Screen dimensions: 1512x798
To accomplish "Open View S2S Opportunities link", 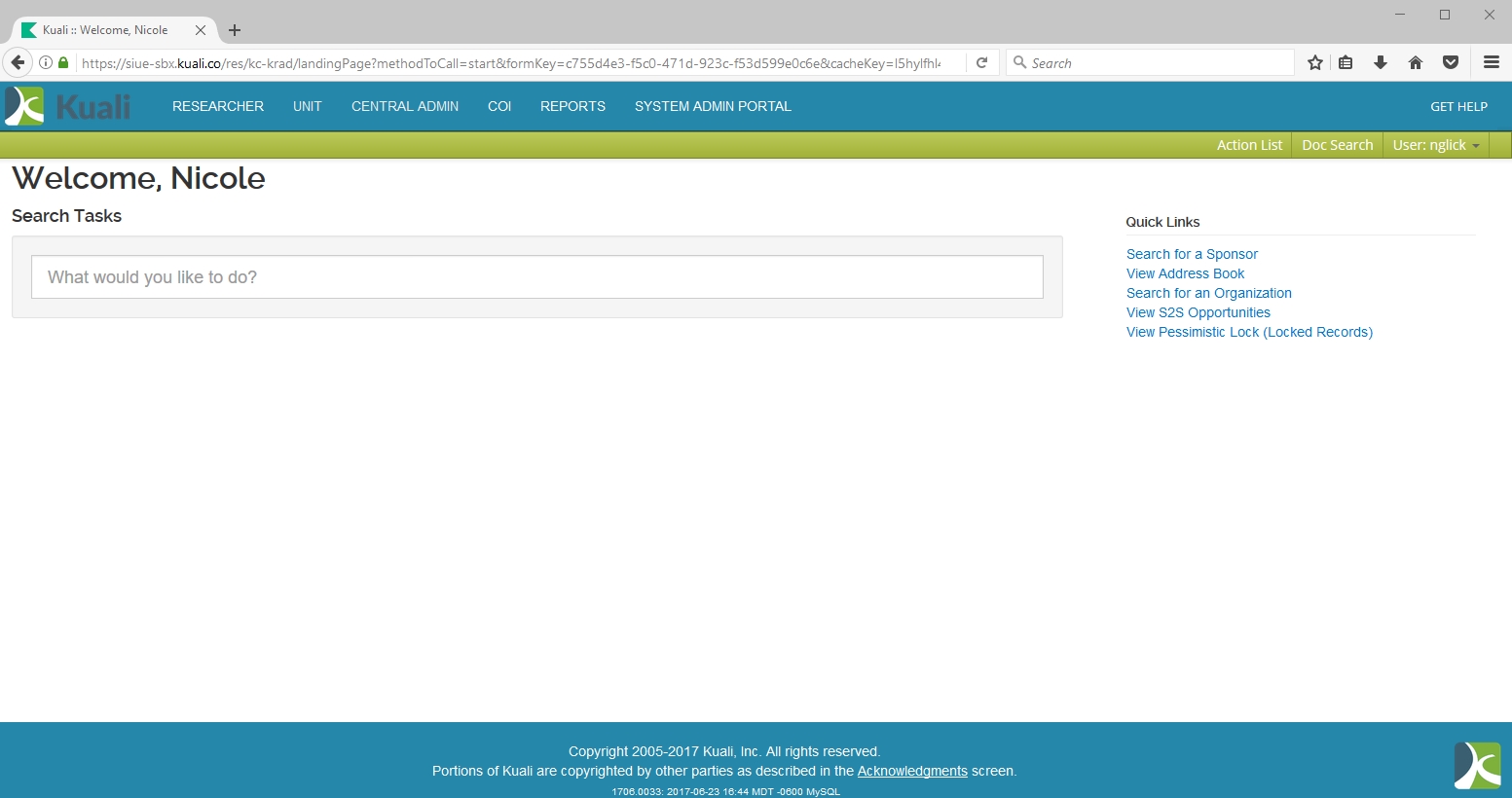I will click(x=1198, y=312).
